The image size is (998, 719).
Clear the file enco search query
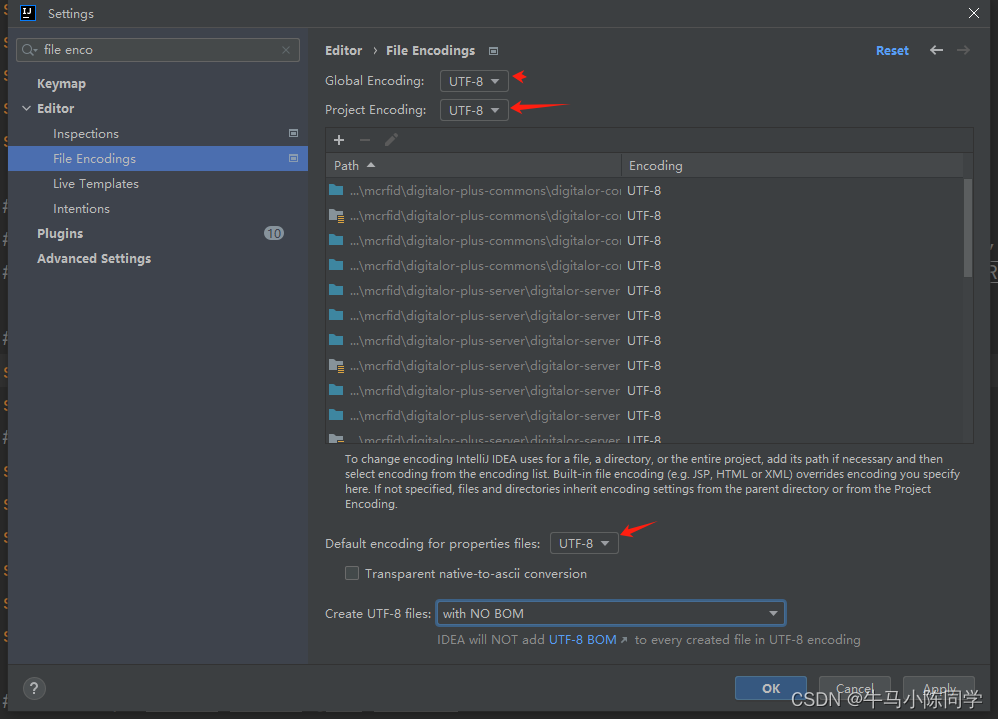[x=285, y=49]
